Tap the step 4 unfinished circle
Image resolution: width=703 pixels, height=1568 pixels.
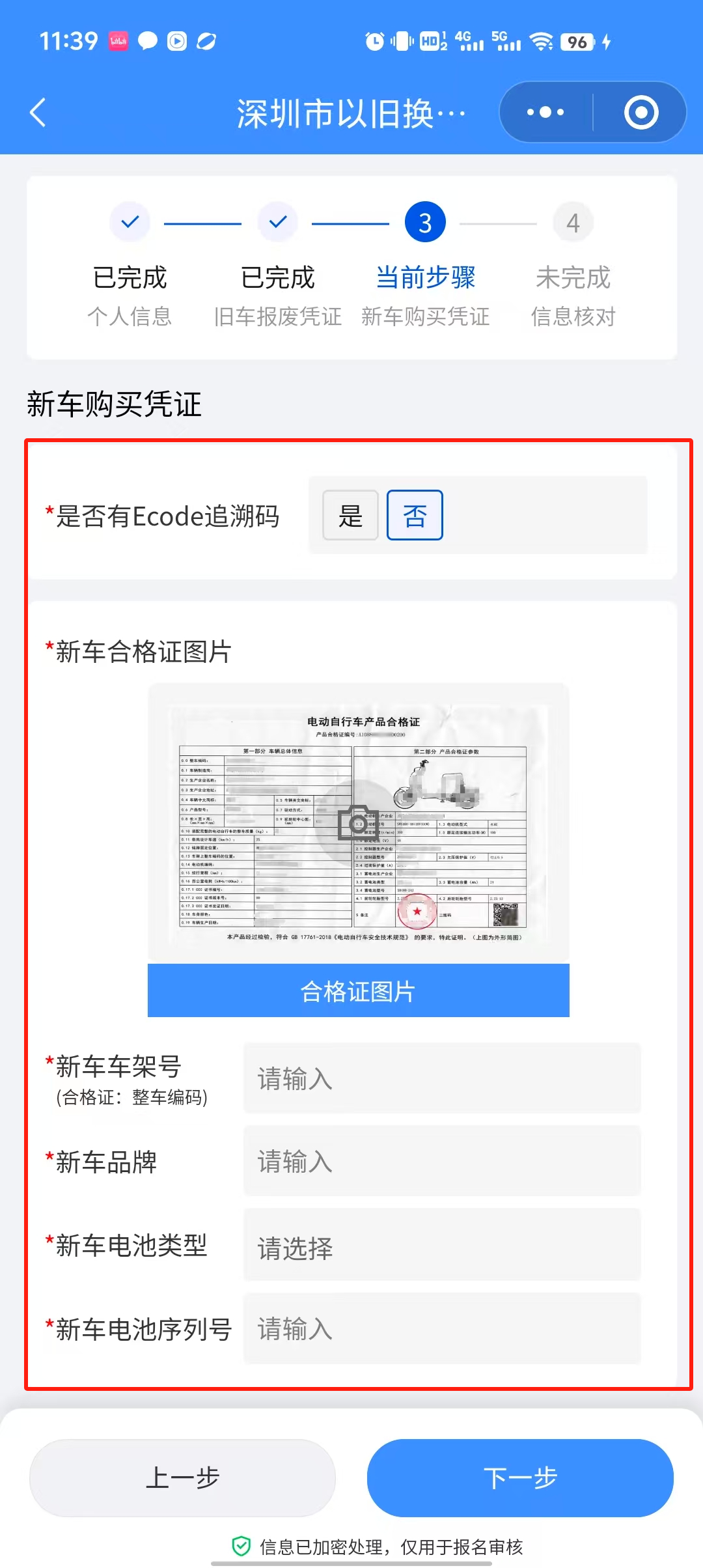click(573, 222)
